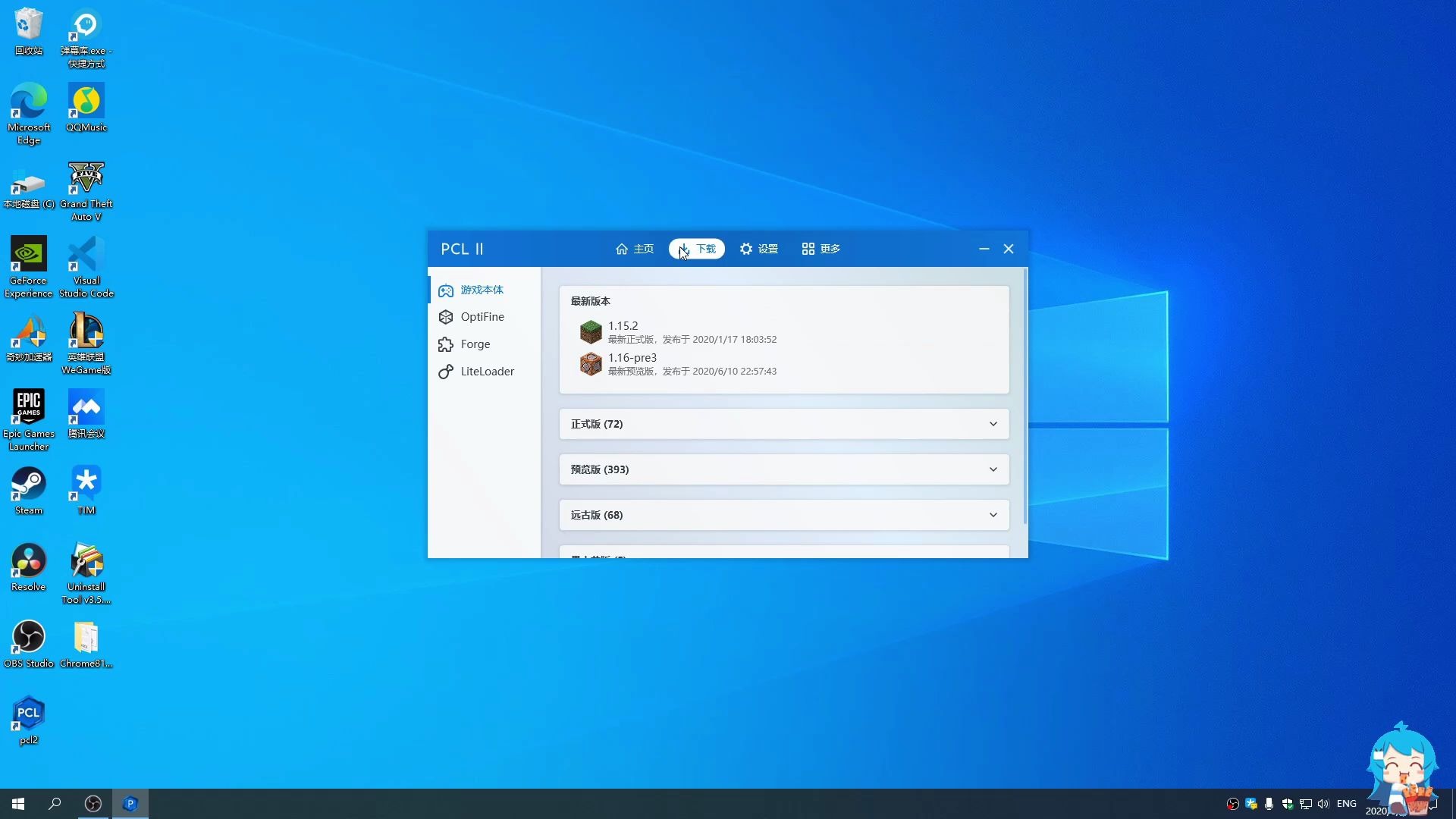1456x819 pixels.
Task: Open the Forge download section
Action: [475, 344]
